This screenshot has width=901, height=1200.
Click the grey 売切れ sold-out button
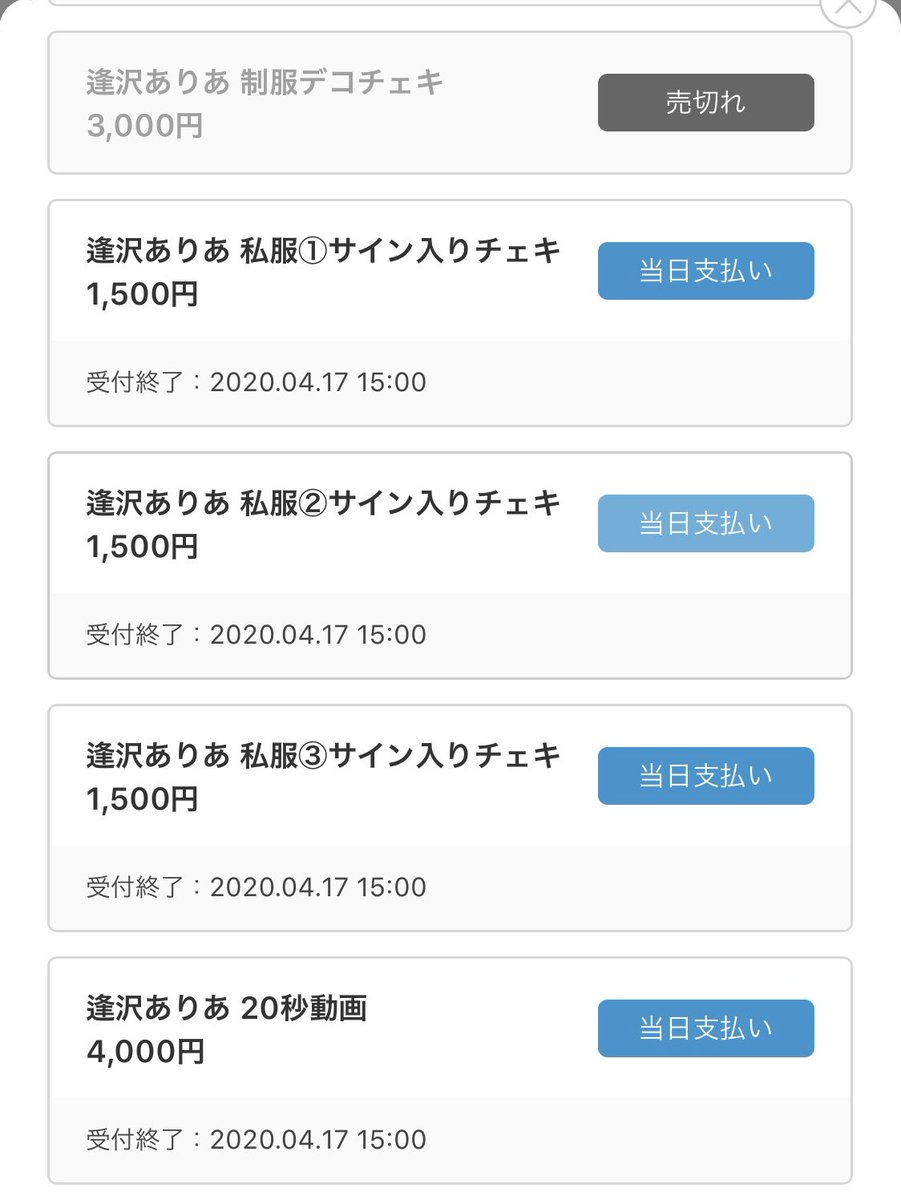click(706, 103)
